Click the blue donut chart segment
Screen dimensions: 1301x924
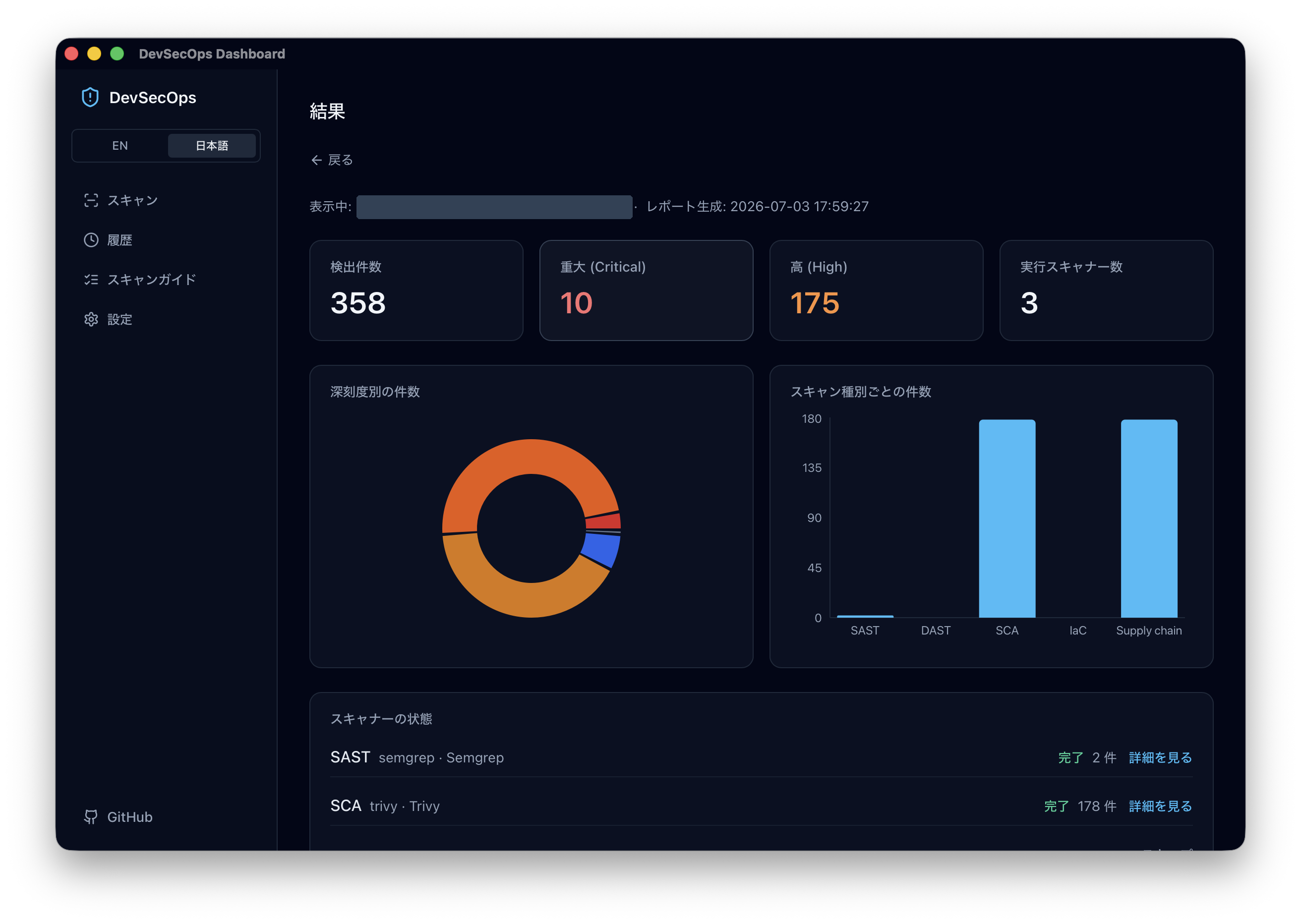602,548
